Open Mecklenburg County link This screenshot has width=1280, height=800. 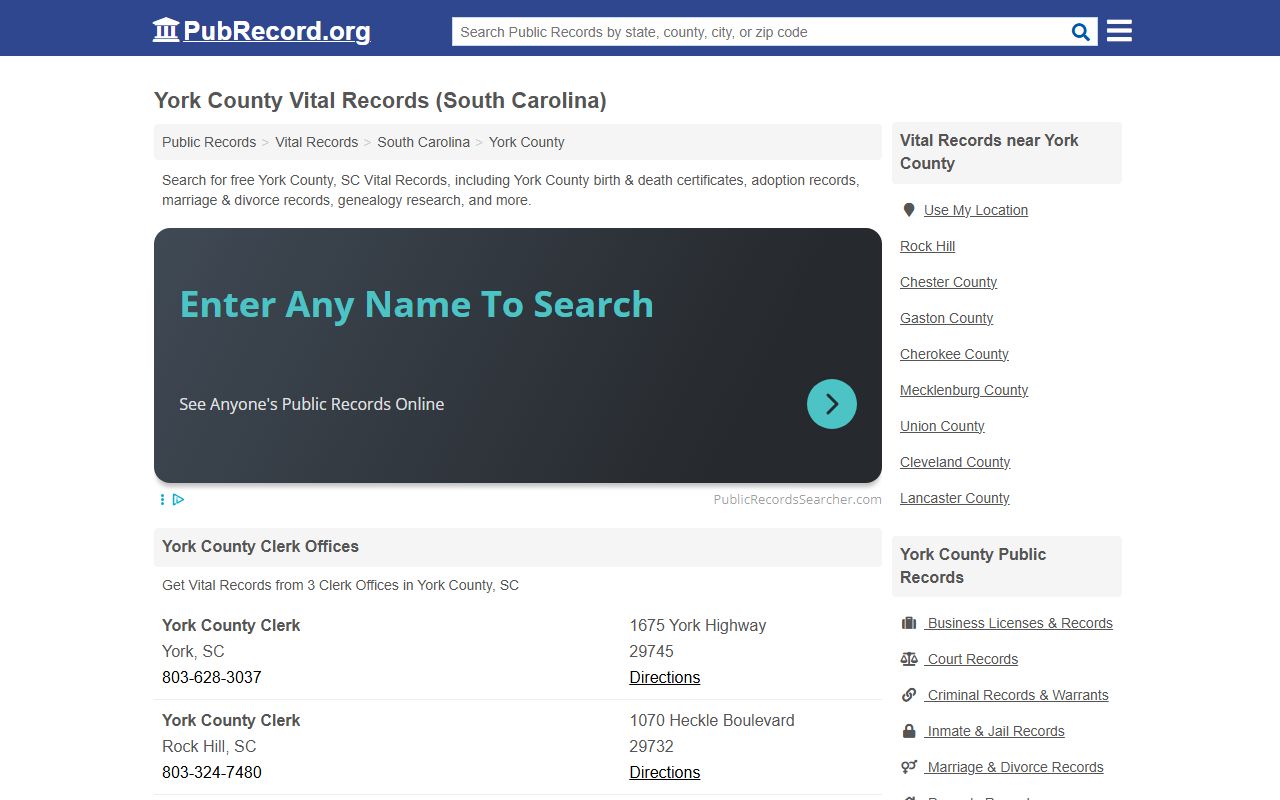(964, 390)
